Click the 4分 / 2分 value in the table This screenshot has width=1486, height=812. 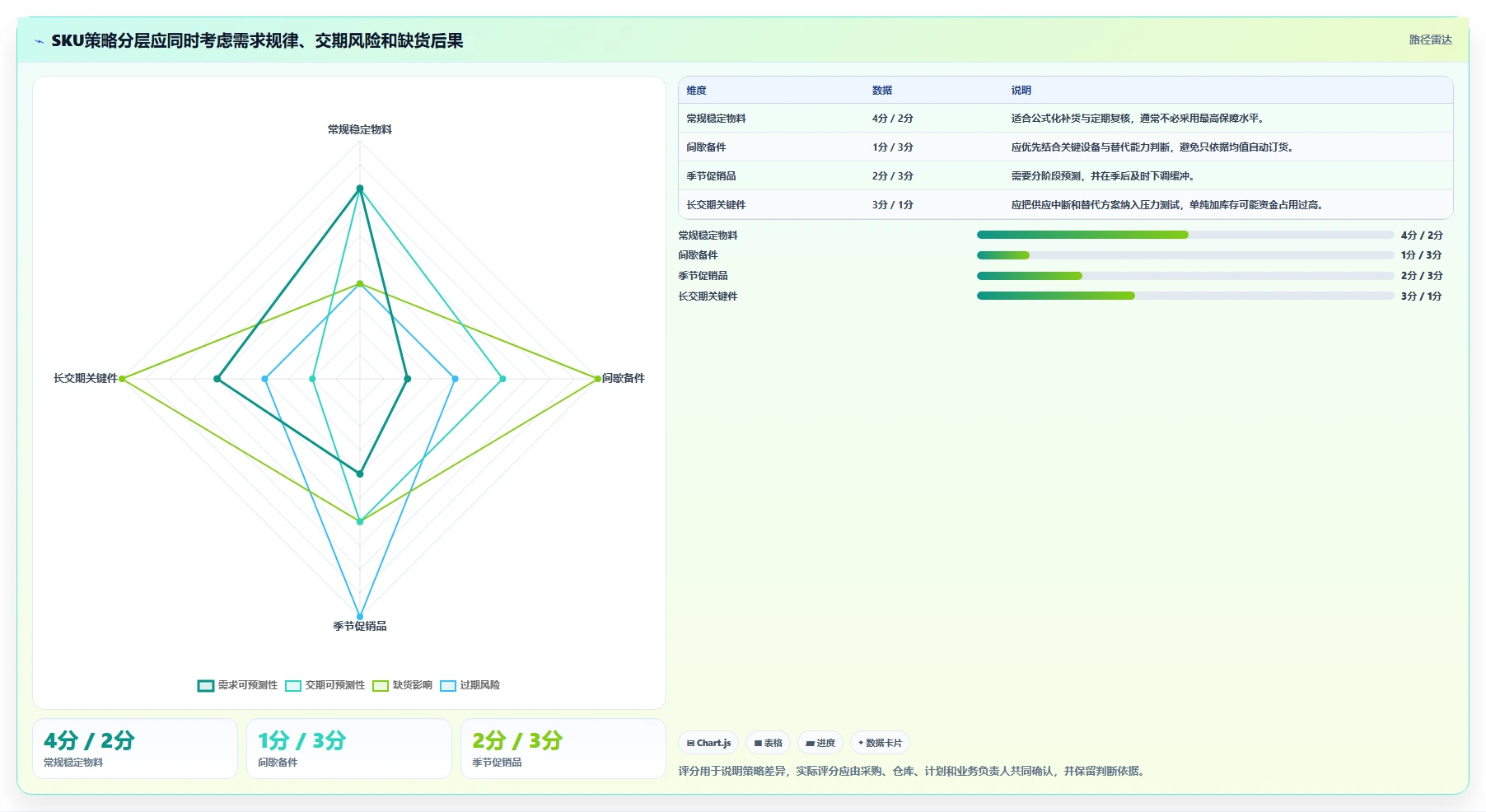(x=893, y=119)
